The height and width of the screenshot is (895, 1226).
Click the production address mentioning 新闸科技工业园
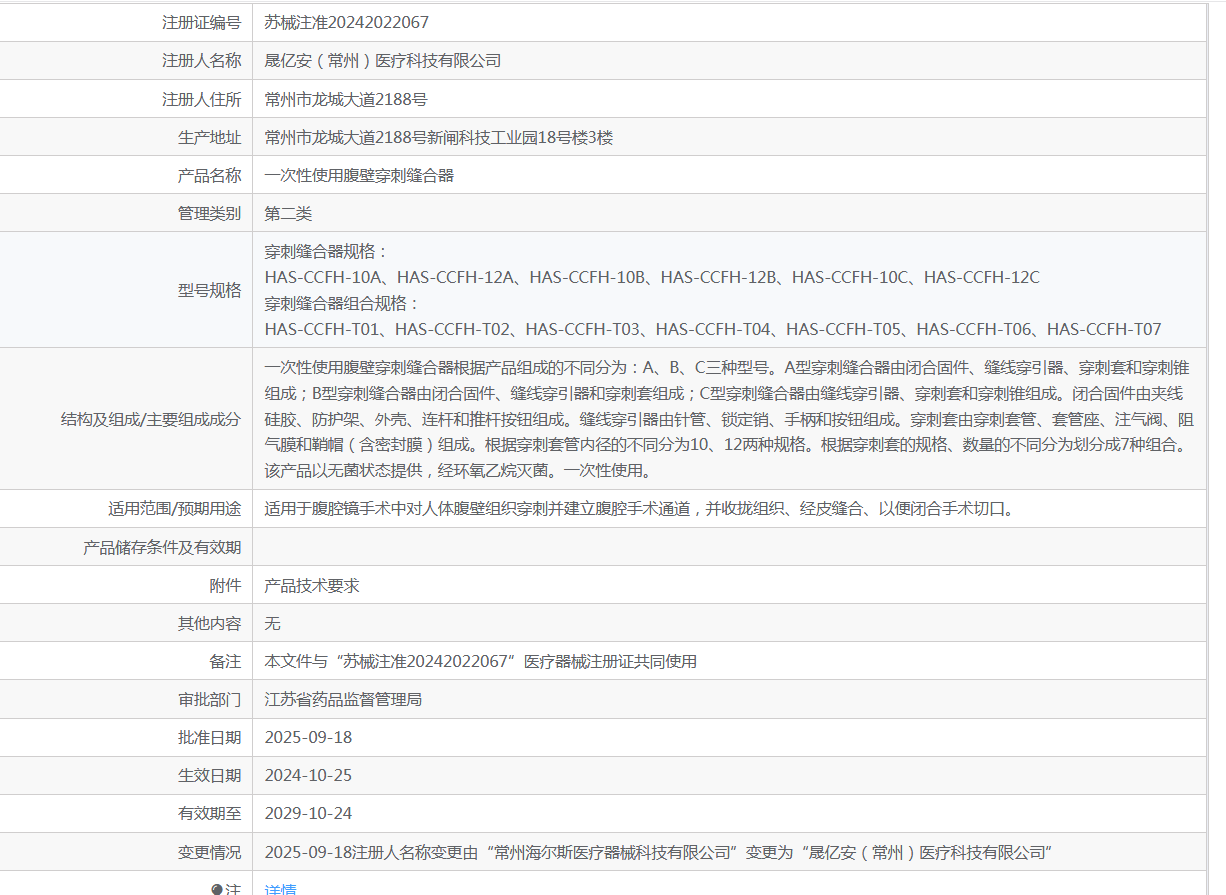[x=439, y=137]
